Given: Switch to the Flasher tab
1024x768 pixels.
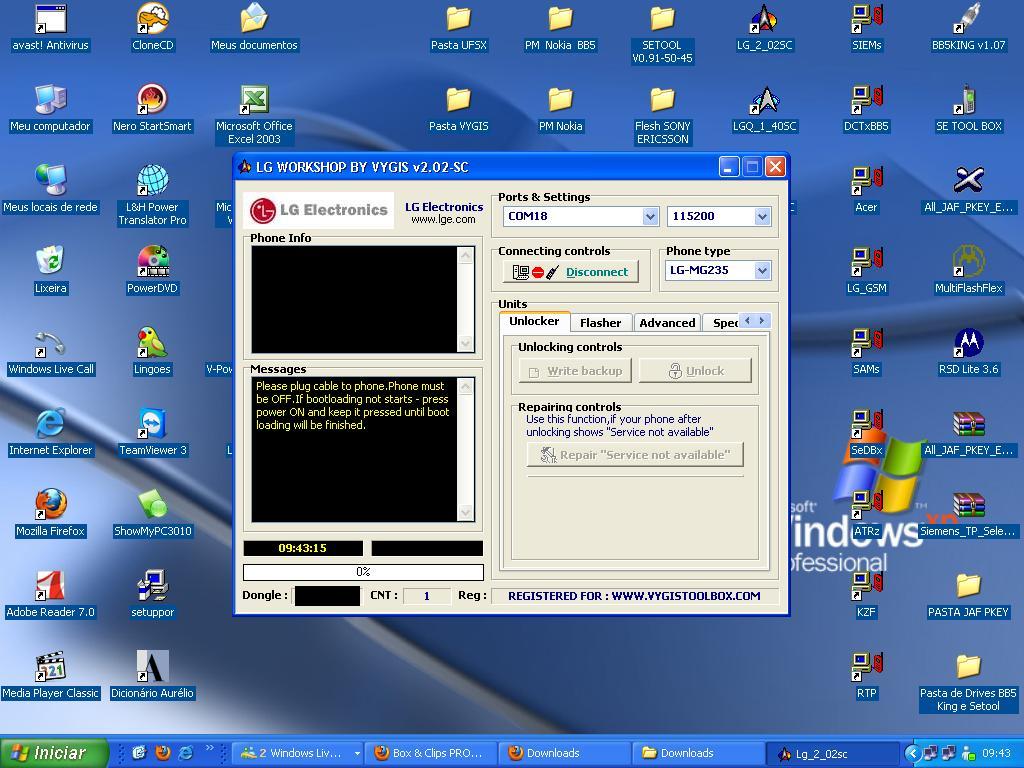Looking at the screenshot, I should (600, 323).
